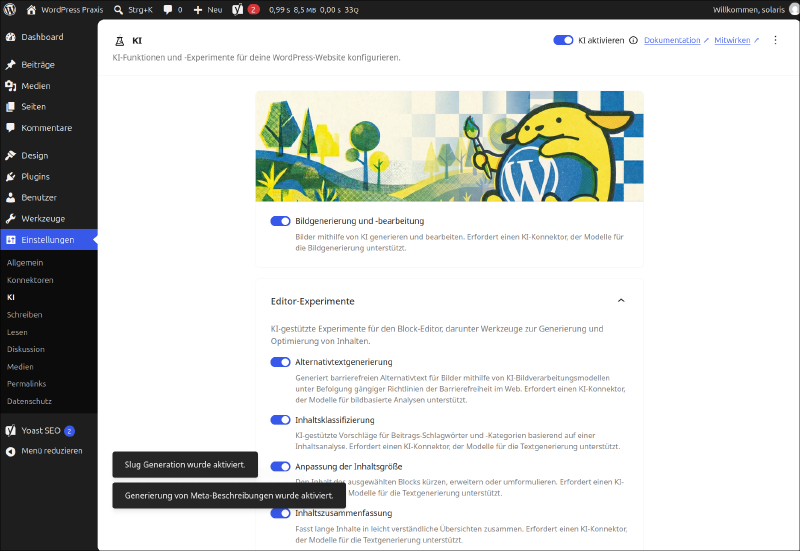
Task: Open Lesen settings submenu
Action: (17, 332)
